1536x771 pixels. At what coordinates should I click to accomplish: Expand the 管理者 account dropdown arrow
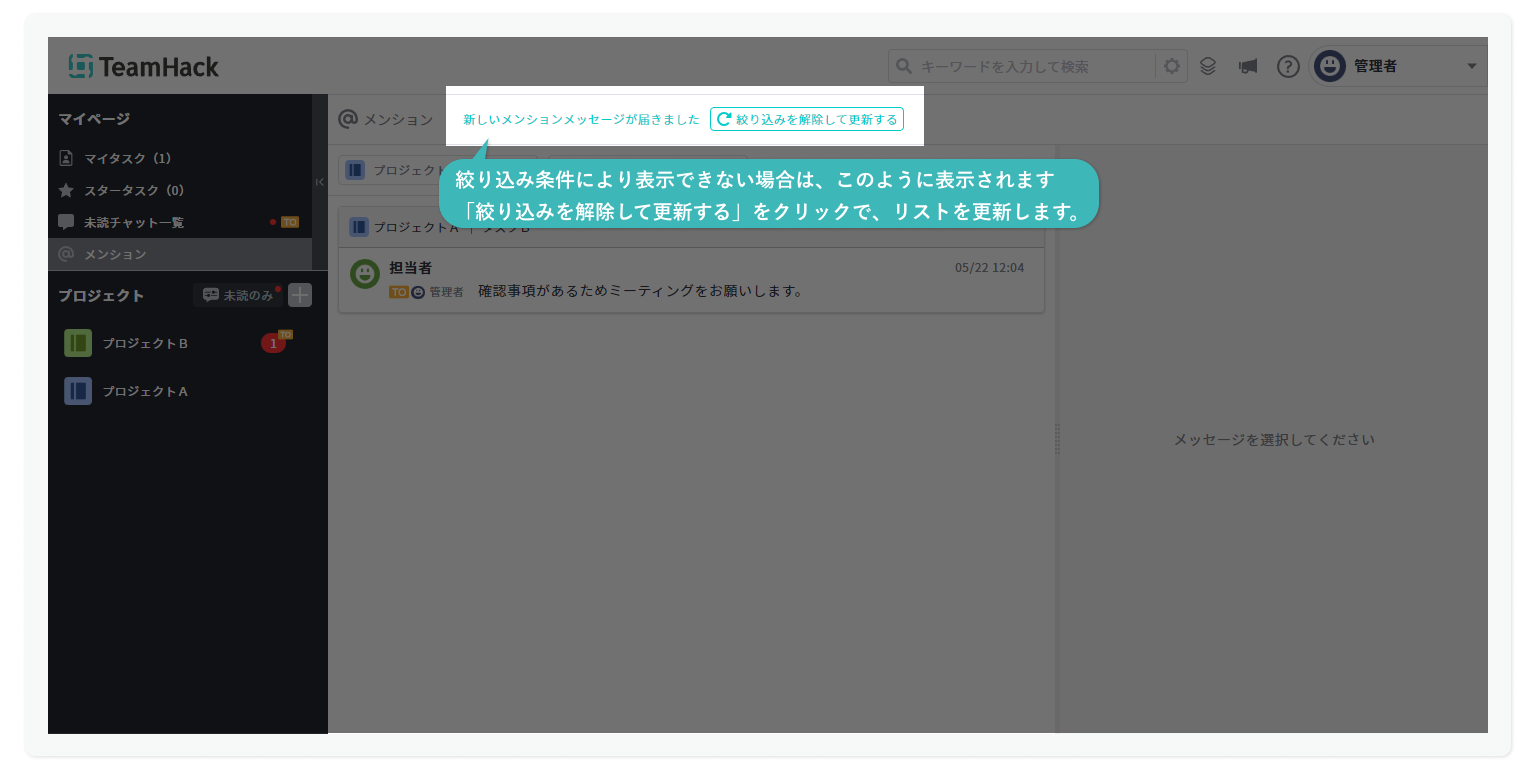coord(1471,67)
